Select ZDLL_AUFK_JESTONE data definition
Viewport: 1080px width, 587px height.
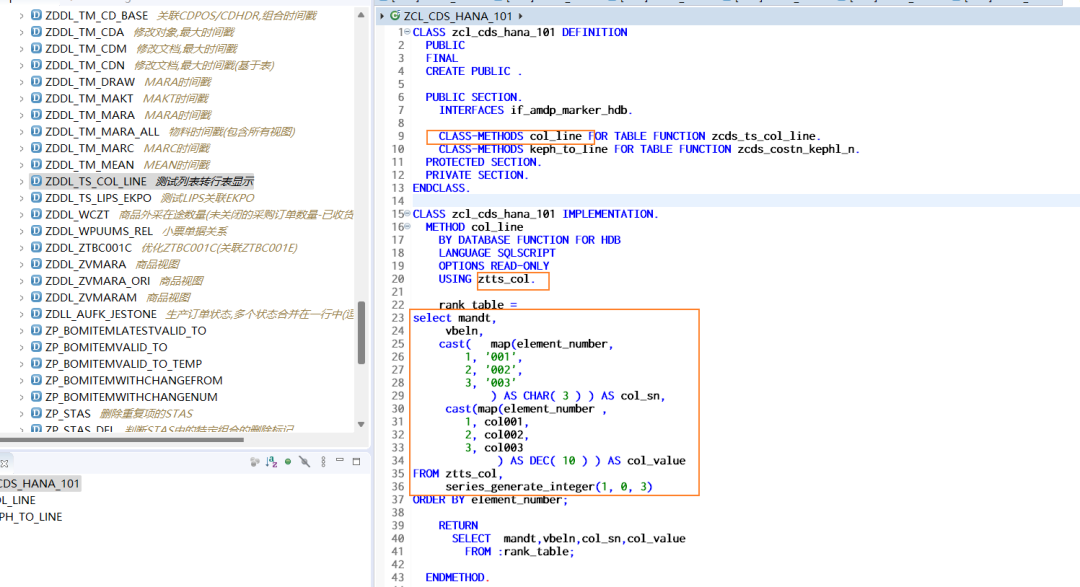point(101,314)
